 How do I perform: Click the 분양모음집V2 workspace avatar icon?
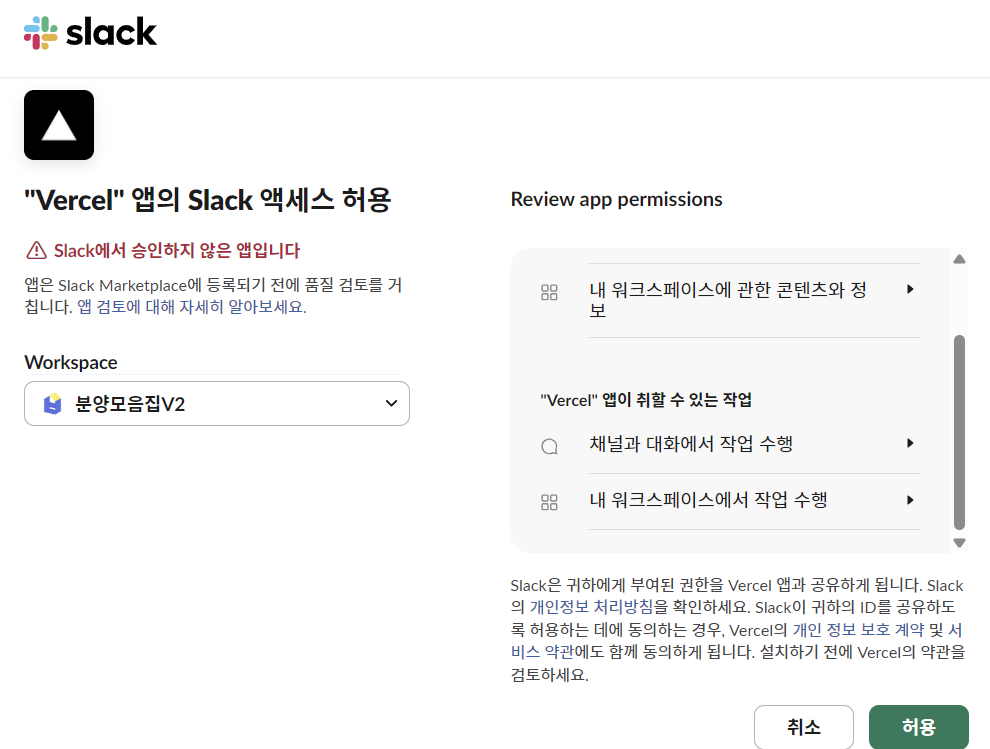tap(53, 404)
